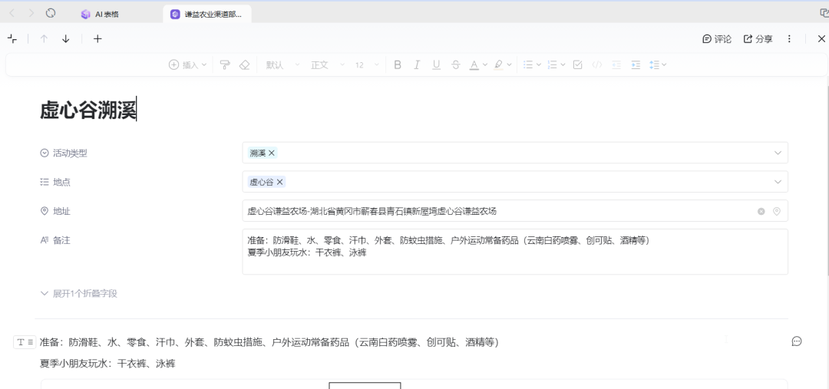Apply strikethrough formatting
The height and width of the screenshot is (389, 829).
point(455,65)
